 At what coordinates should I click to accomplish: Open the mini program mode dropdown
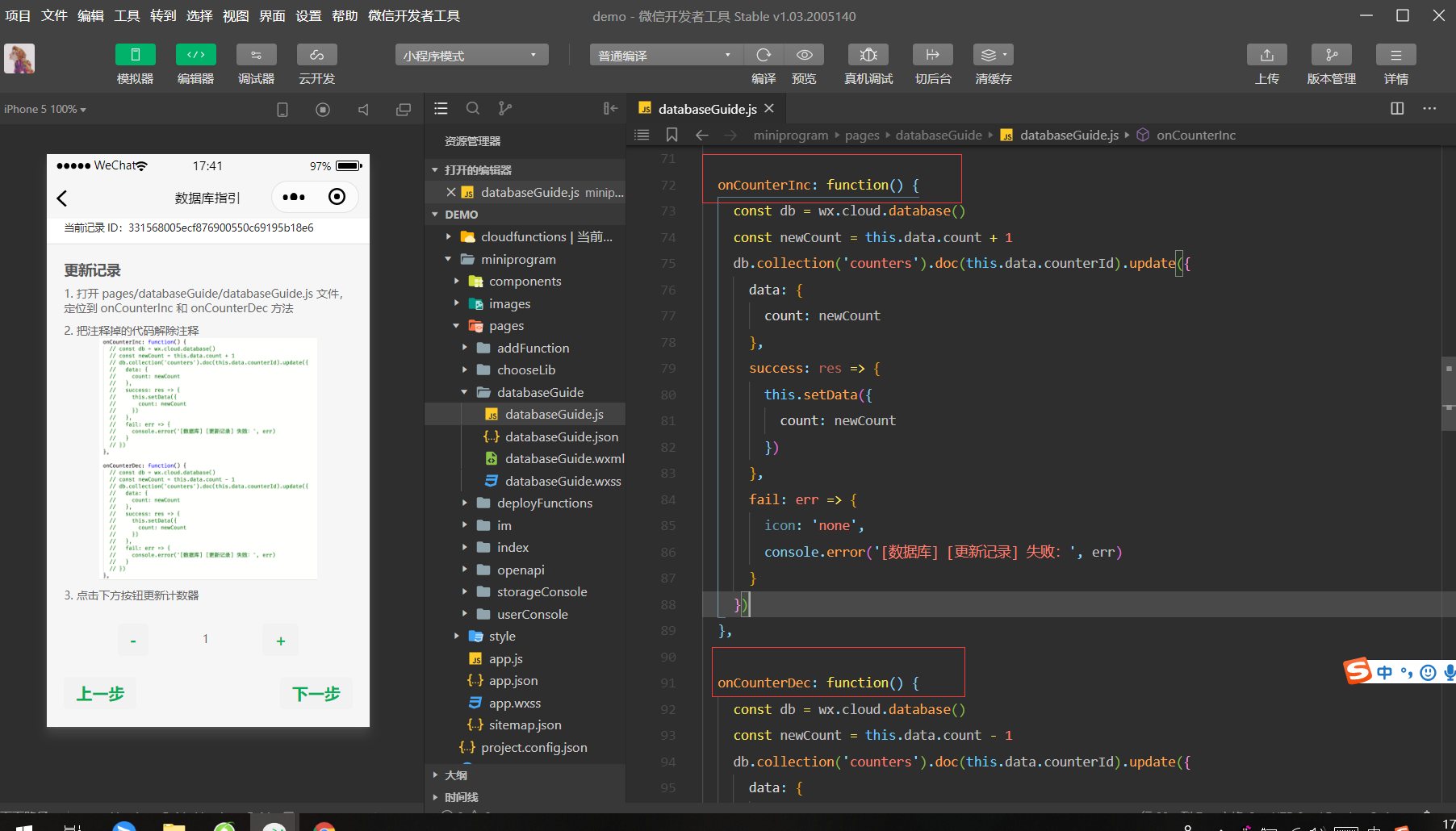tap(472, 55)
